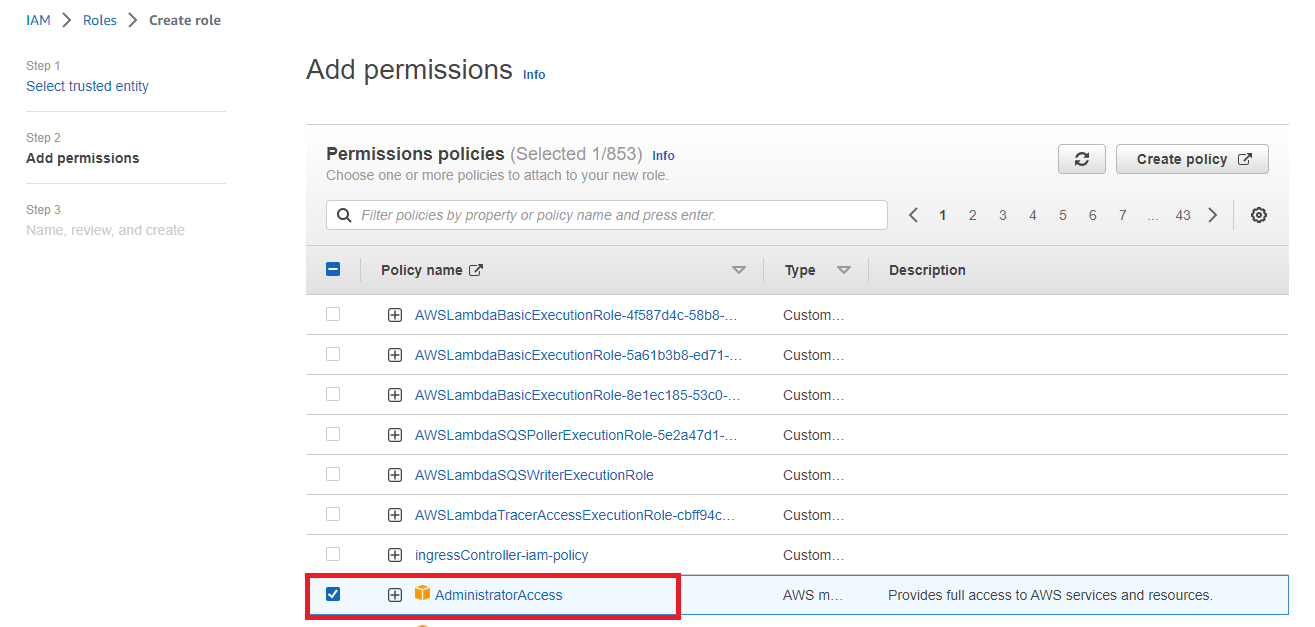The height and width of the screenshot is (627, 1315).
Task: Go to pagination page 2
Action: [x=972, y=215]
